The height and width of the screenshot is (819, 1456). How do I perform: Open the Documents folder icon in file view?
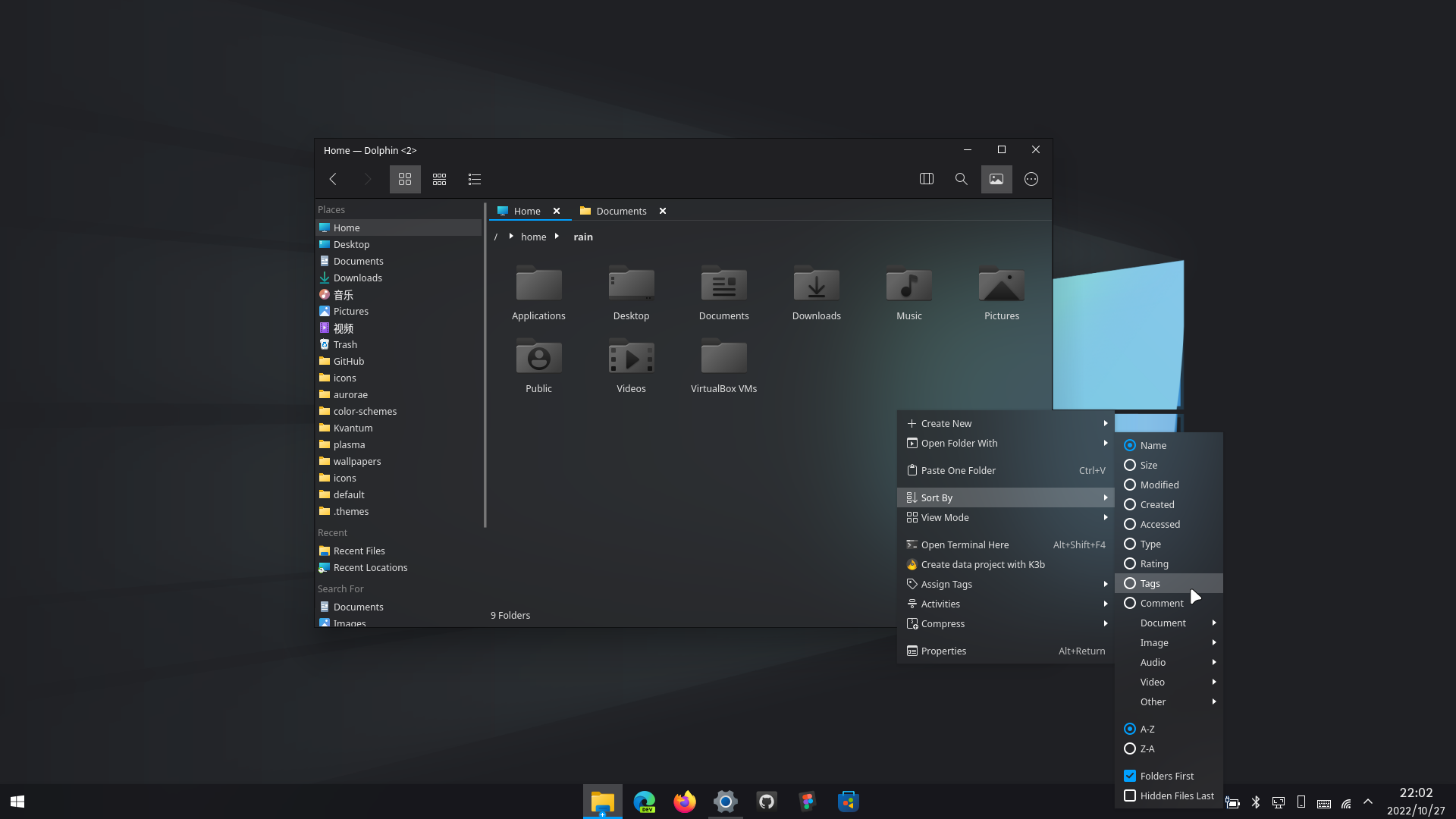click(723, 293)
